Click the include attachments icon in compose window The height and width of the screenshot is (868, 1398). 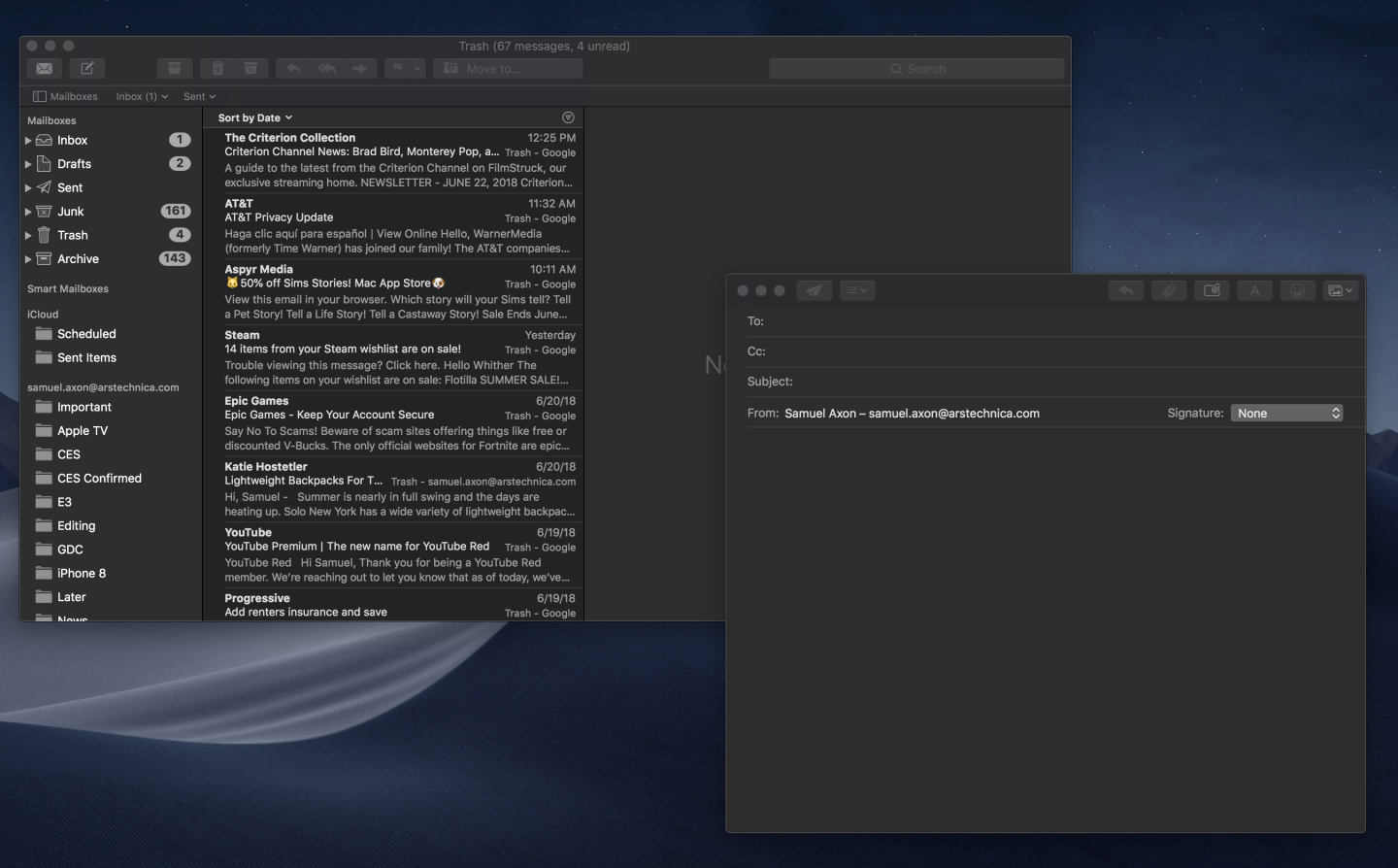coord(1212,290)
